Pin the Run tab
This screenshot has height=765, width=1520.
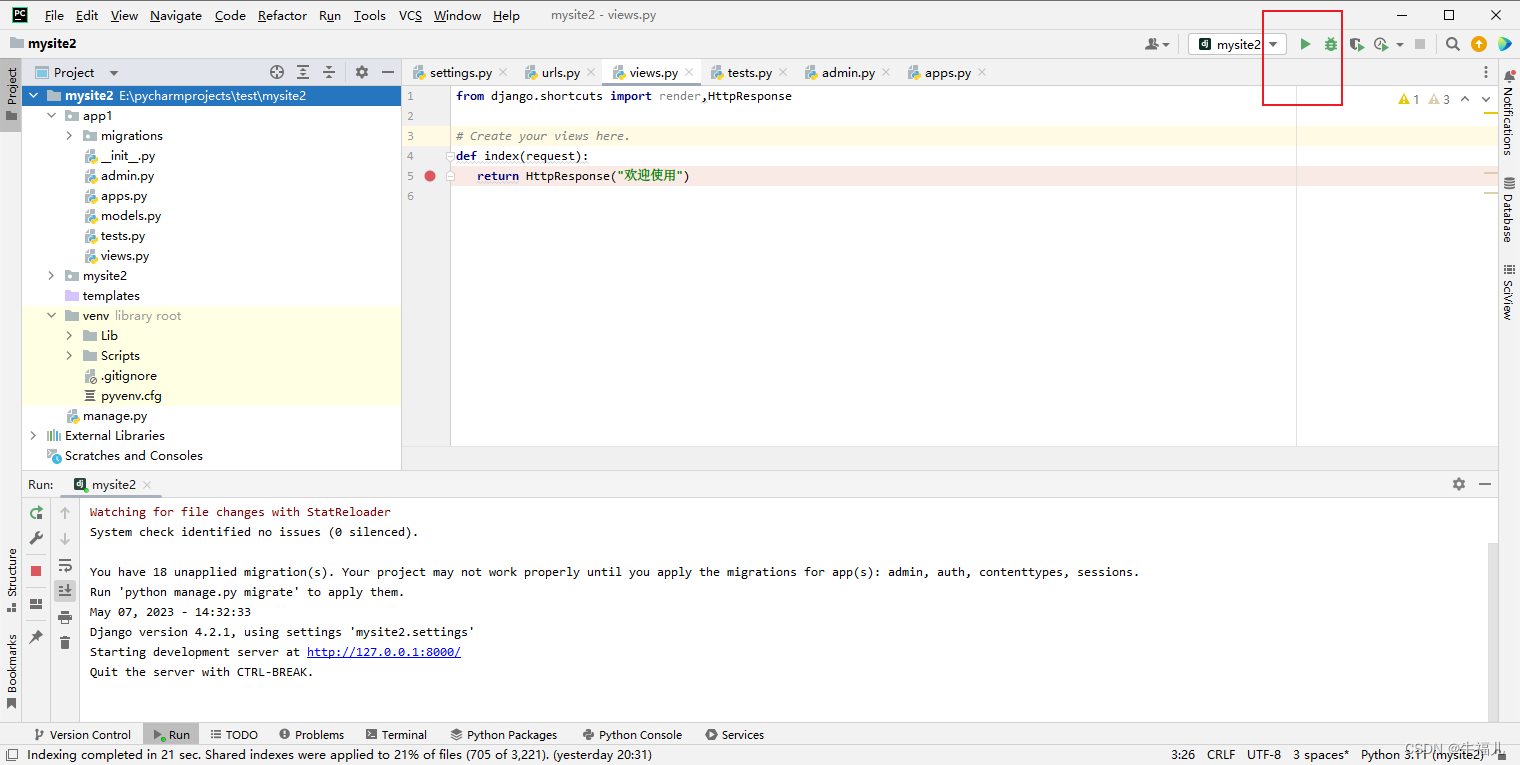[x=36, y=637]
